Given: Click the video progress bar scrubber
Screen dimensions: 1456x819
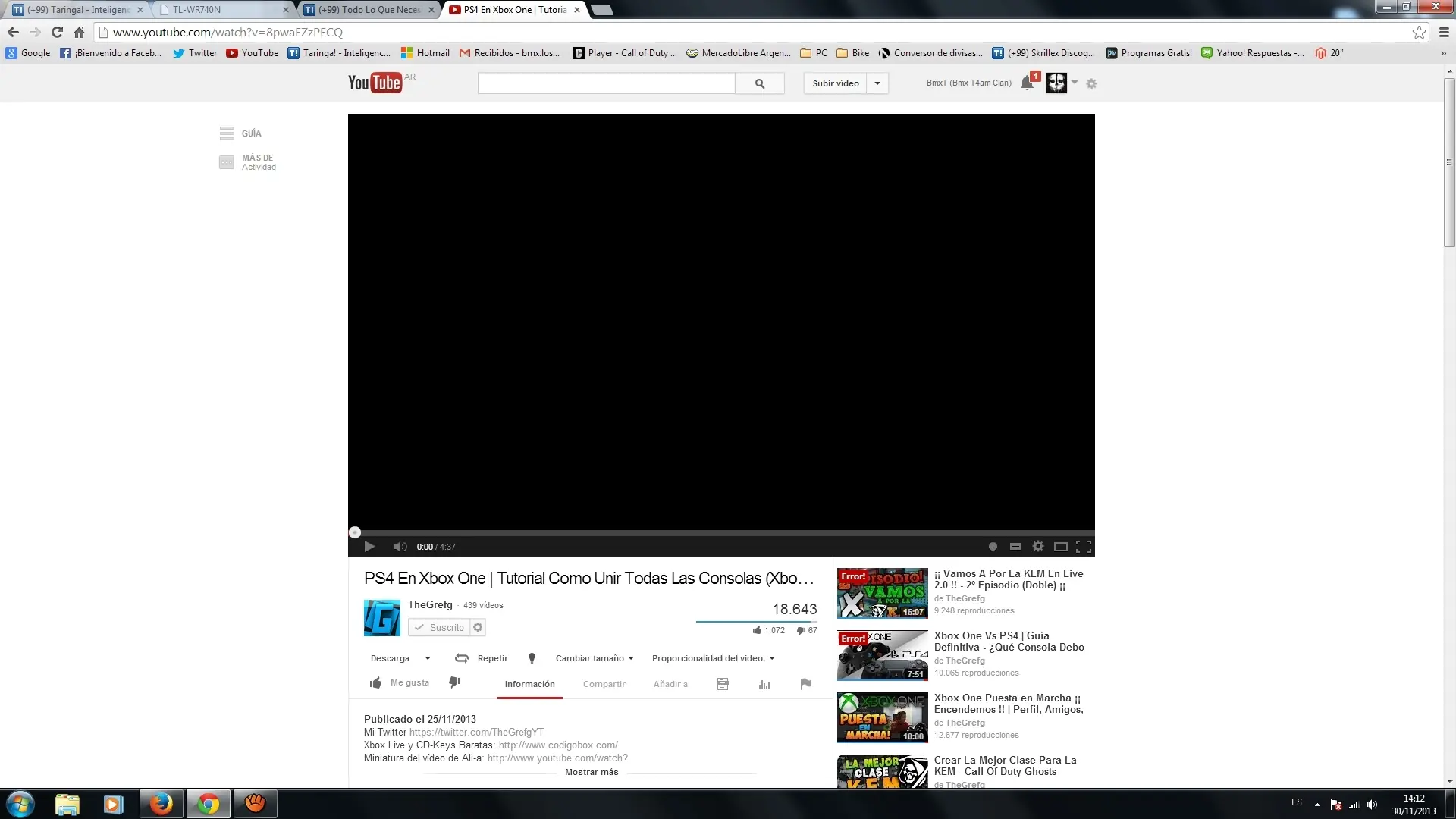Looking at the screenshot, I should pyautogui.click(x=354, y=532).
